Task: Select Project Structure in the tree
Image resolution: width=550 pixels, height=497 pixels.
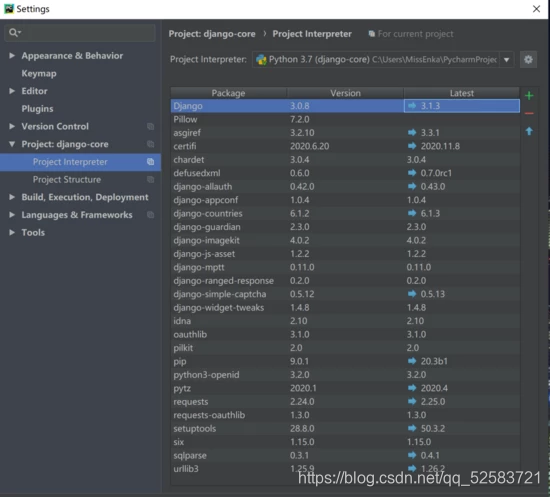Action: click(67, 180)
